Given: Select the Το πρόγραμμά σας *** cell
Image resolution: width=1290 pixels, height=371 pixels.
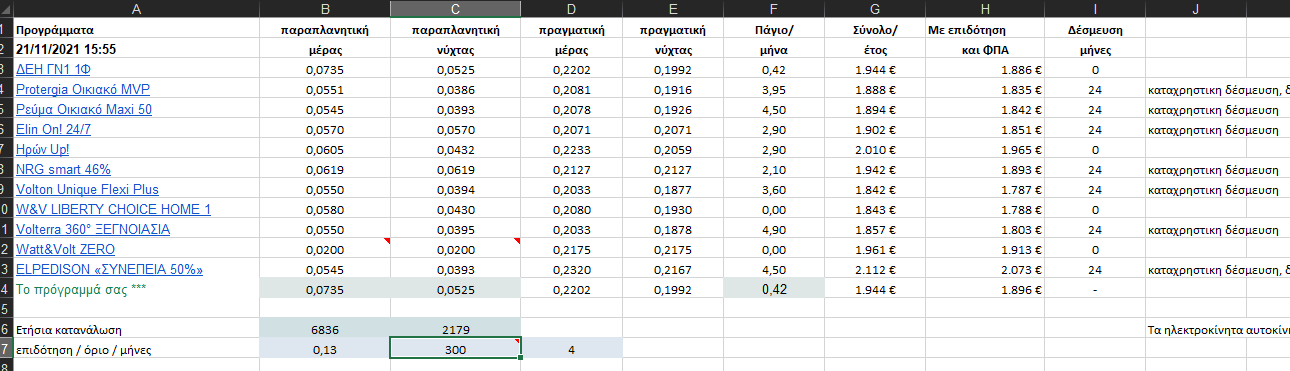Looking at the screenshot, I should (x=135, y=289).
